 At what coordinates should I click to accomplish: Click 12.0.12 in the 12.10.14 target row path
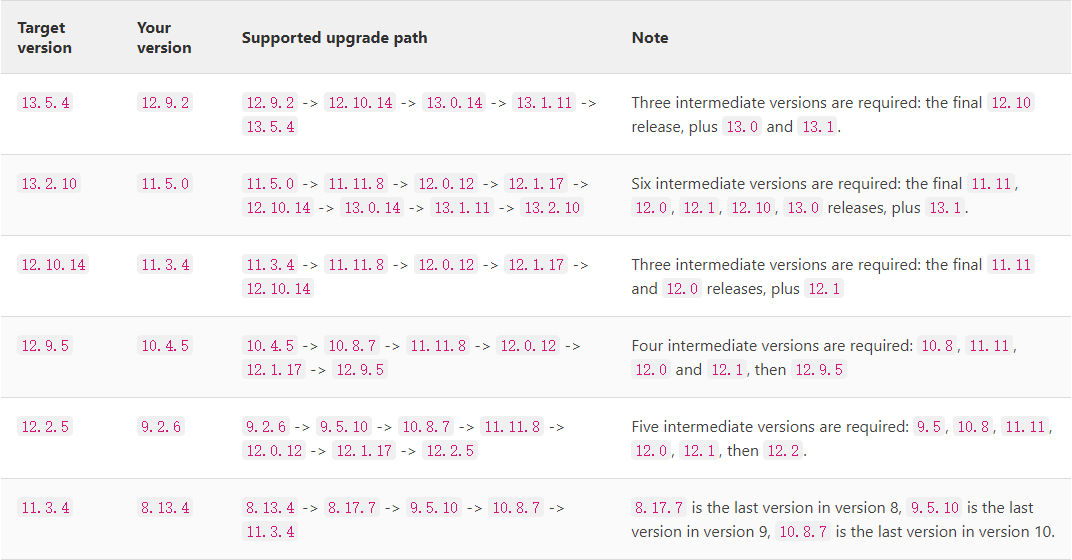tap(446, 265)
